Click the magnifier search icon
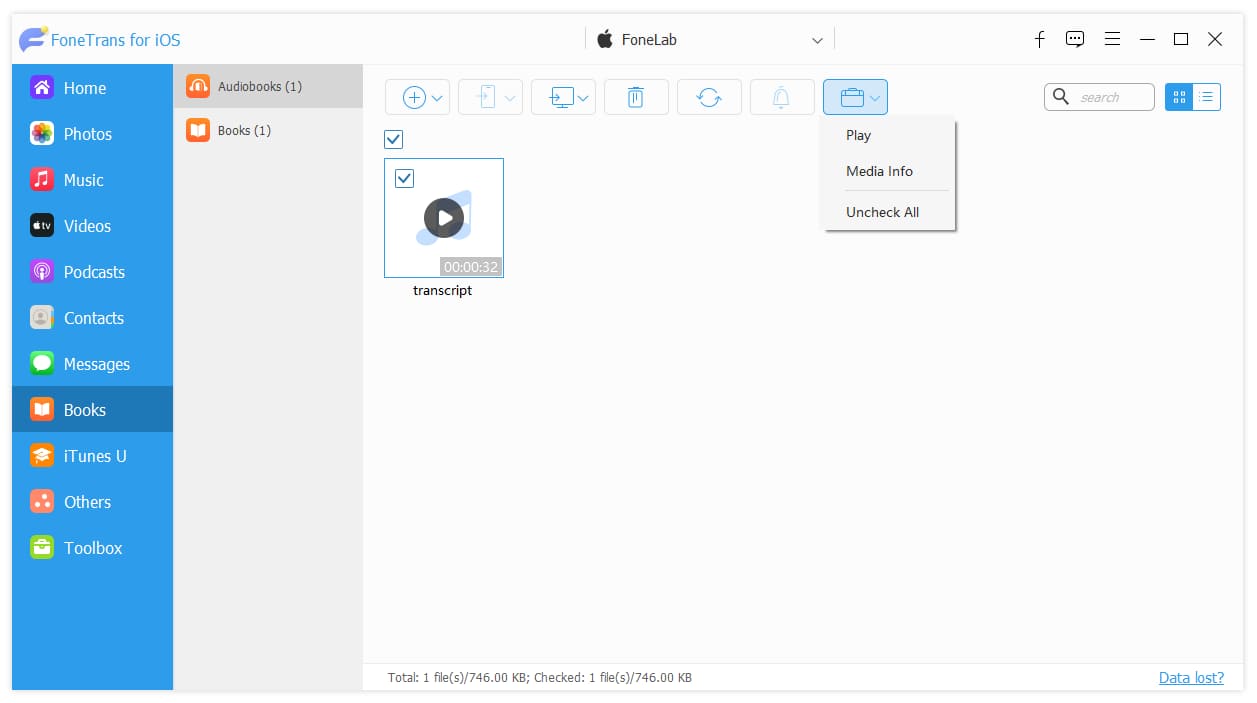1257x703 pixels. [x=1061, y=97]
